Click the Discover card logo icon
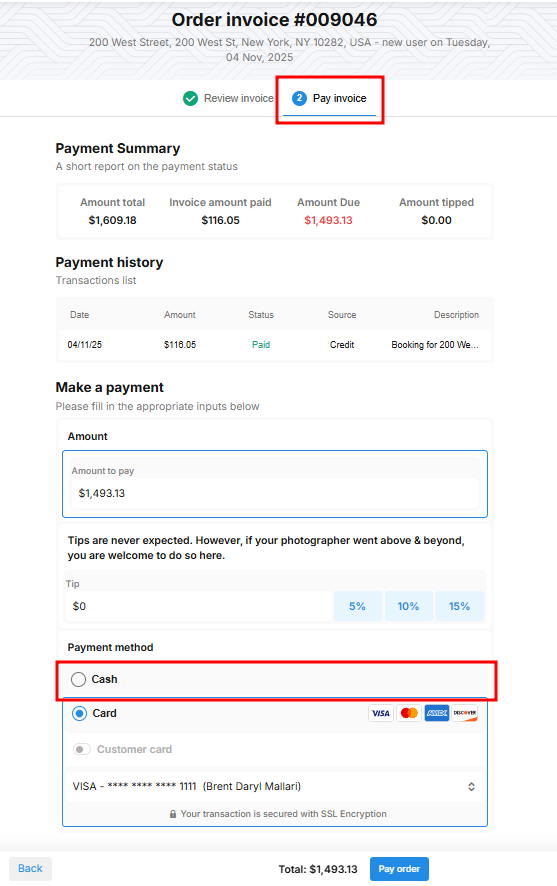Image resolution: width=557 pixels, height=886 pixels. [x=464, y=713]
